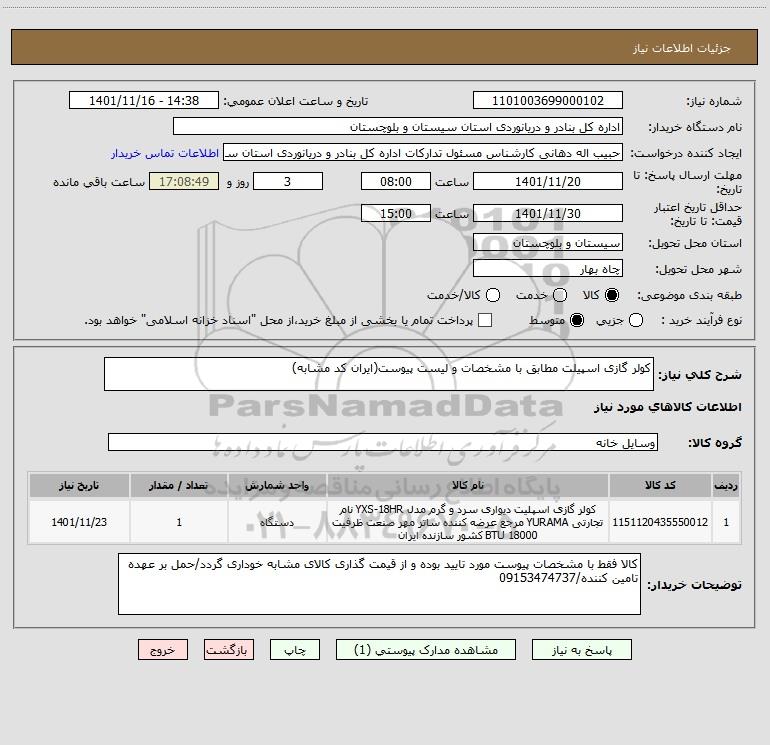The width and height of the screenshot is (770, 745).
Task: Click the اطلاعات کالاهای مورد نیاز heading
Action: (x=667, y=407)
